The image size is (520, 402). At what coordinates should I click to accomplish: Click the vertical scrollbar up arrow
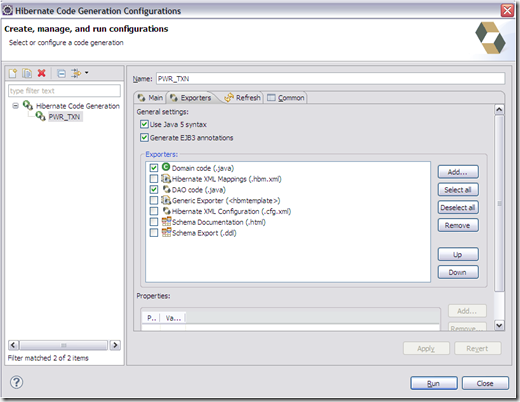pos(499,110)
